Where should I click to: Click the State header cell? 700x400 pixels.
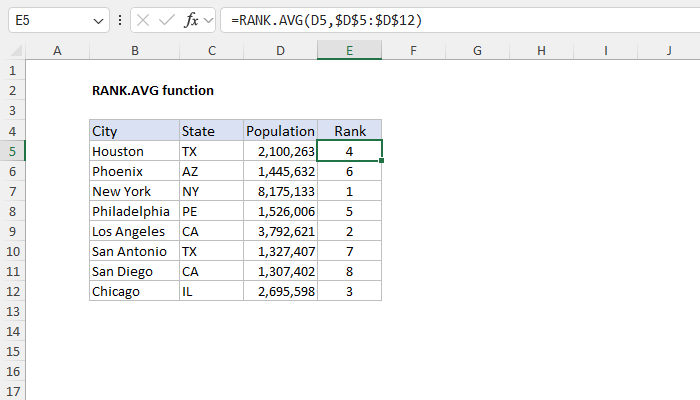click(x=212, y=131)
